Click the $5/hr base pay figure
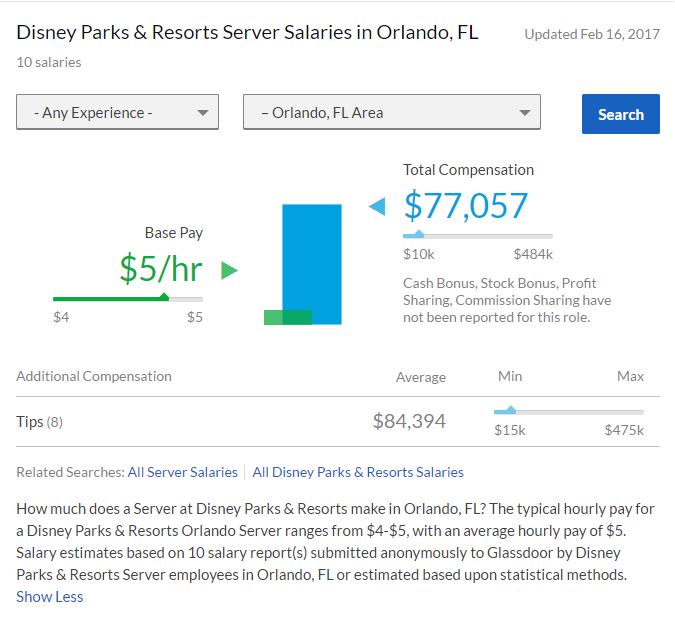675x617 pixels. pos(160,268)
